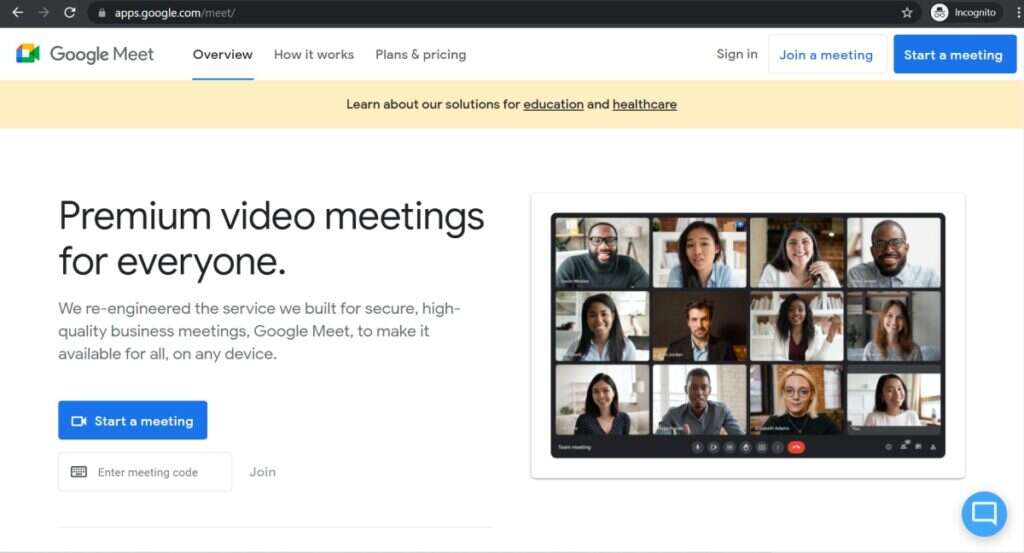Focus the Enter meeting code field
Viewport: 1024px width, 553px height.
click(144, 471)
